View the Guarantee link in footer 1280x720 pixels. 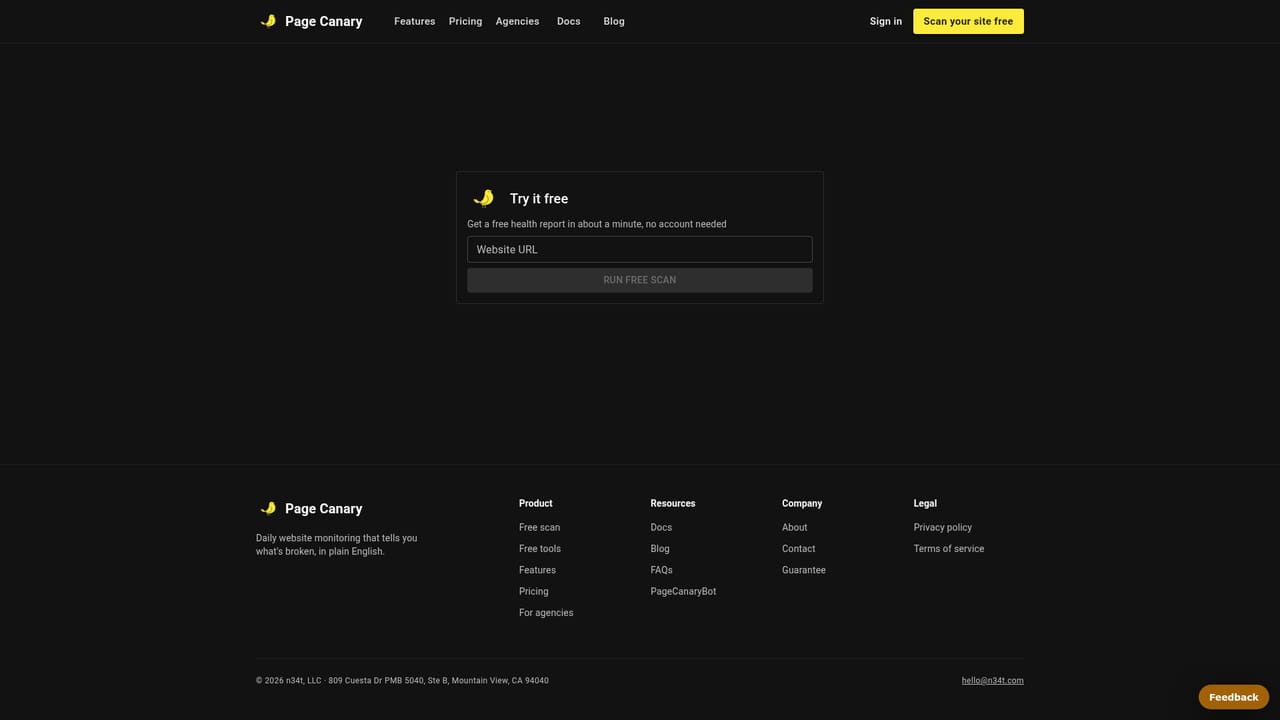804,570
